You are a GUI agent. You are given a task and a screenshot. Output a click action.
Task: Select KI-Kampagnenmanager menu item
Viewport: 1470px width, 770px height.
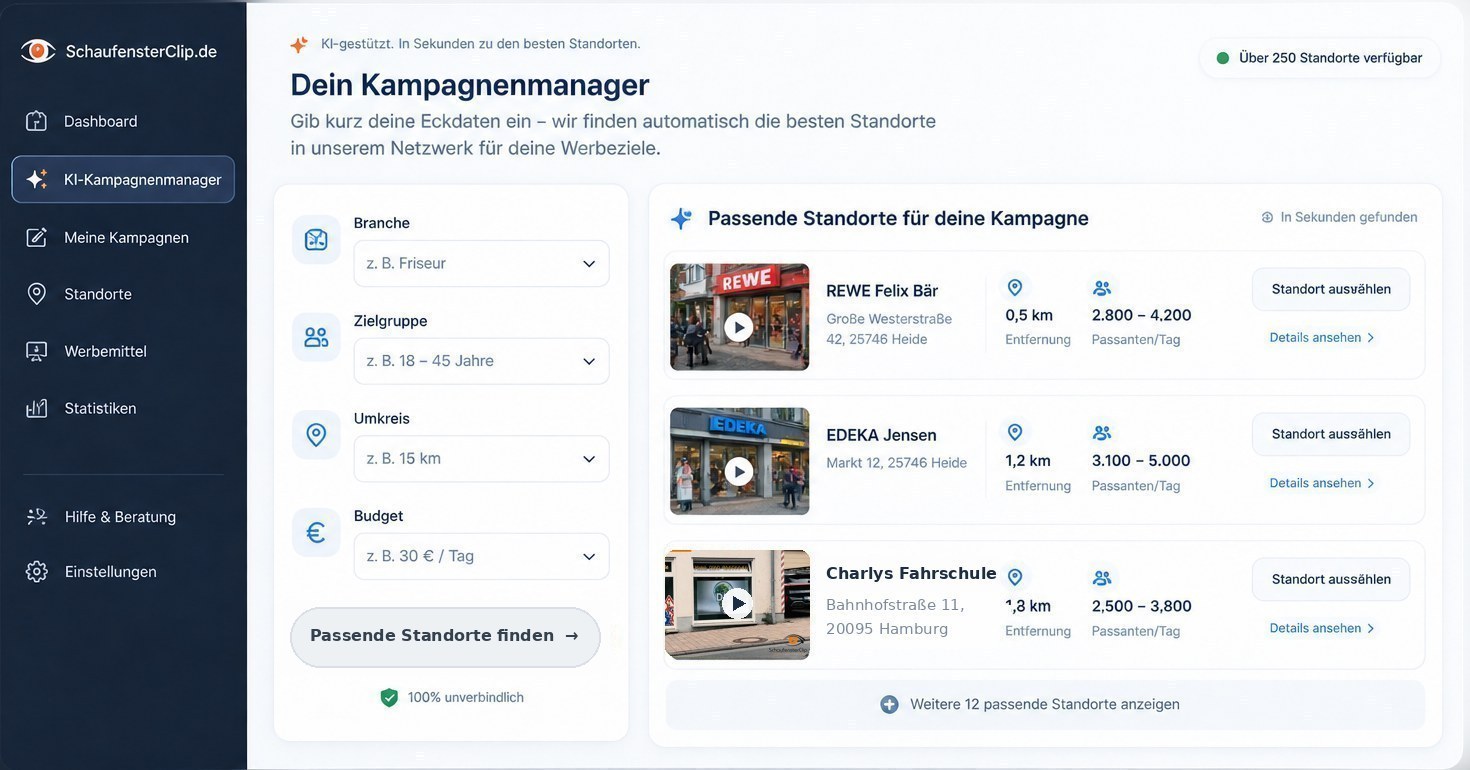pyautogui.click(x=123, y=180)
